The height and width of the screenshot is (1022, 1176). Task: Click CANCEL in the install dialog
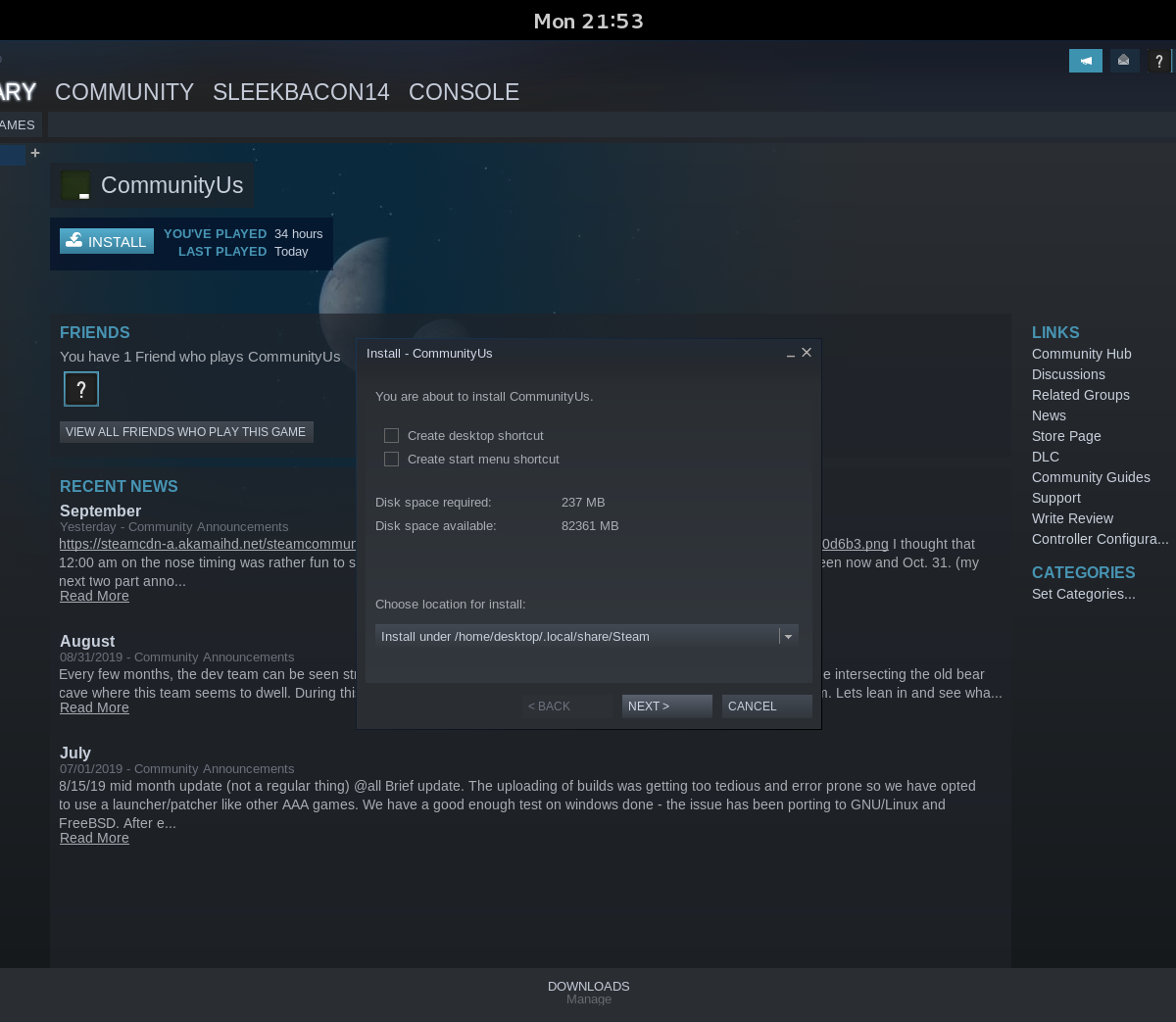tap(767, 706)
